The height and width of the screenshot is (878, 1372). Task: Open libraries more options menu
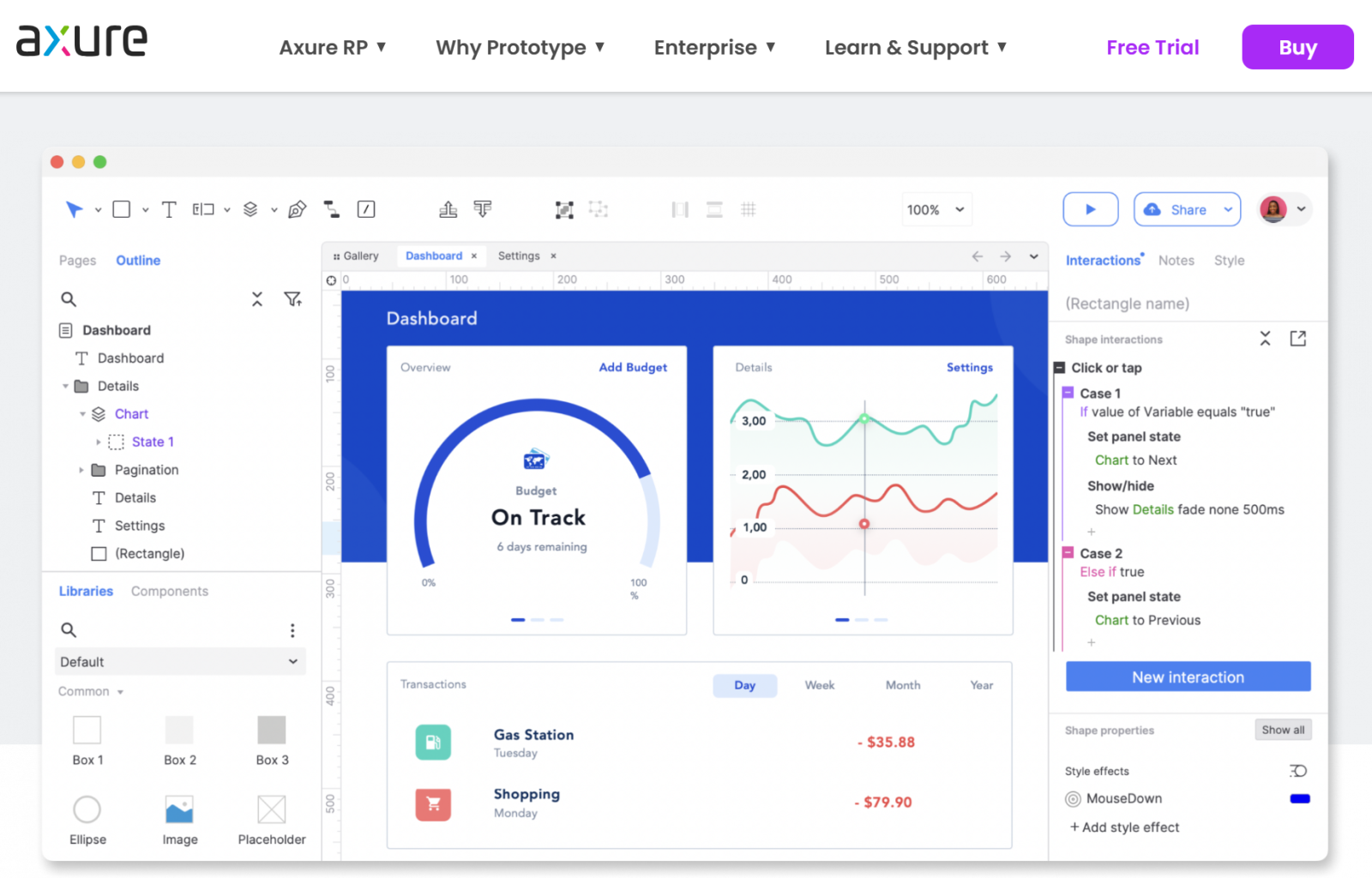pos(292,630)
